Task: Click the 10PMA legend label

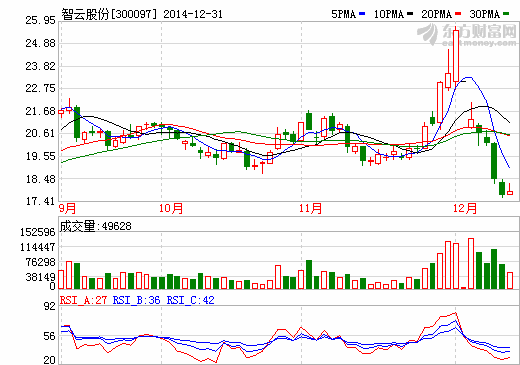Action: pyautogui.click(x=389, y=14)
